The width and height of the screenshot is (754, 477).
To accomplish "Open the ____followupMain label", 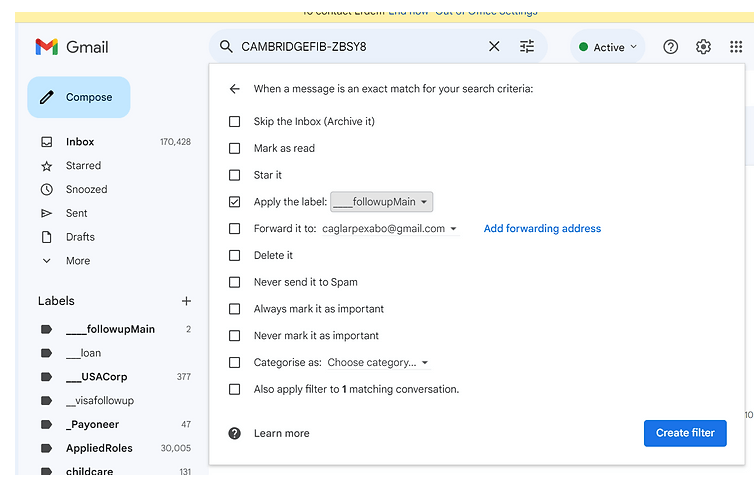I will tap(110, 329).
